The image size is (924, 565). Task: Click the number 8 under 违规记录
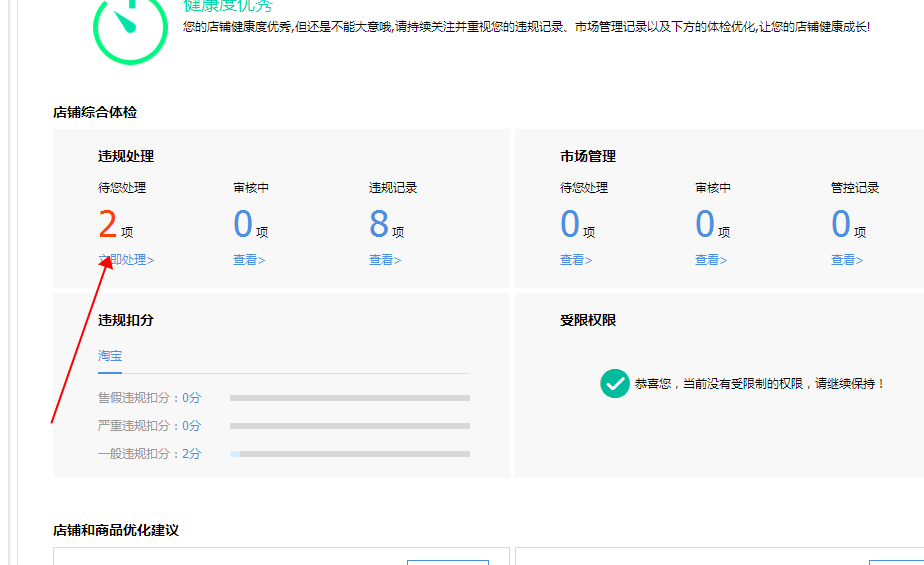[x=379, y=225]
